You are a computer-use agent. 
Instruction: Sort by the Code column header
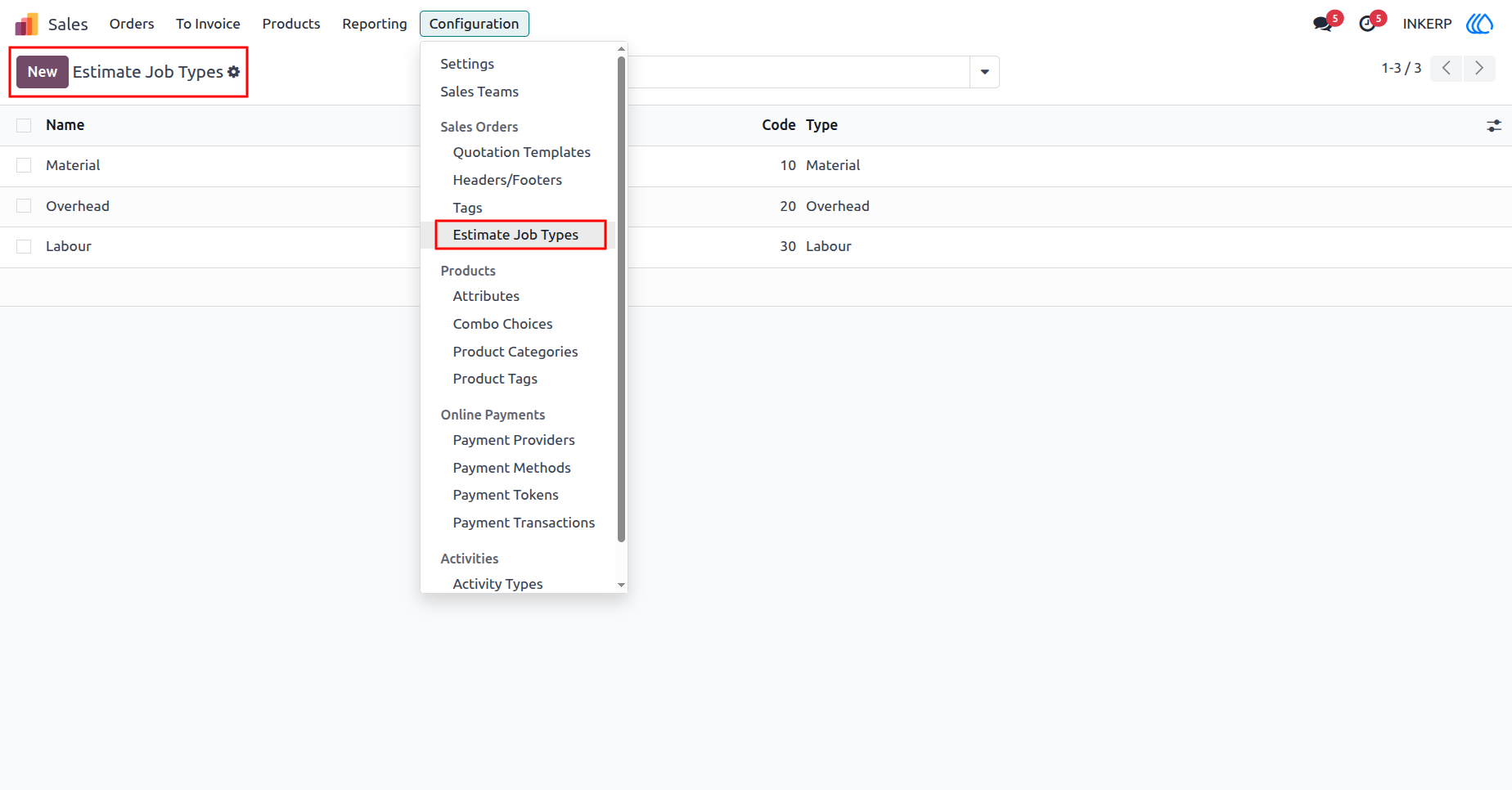[779, 125]
